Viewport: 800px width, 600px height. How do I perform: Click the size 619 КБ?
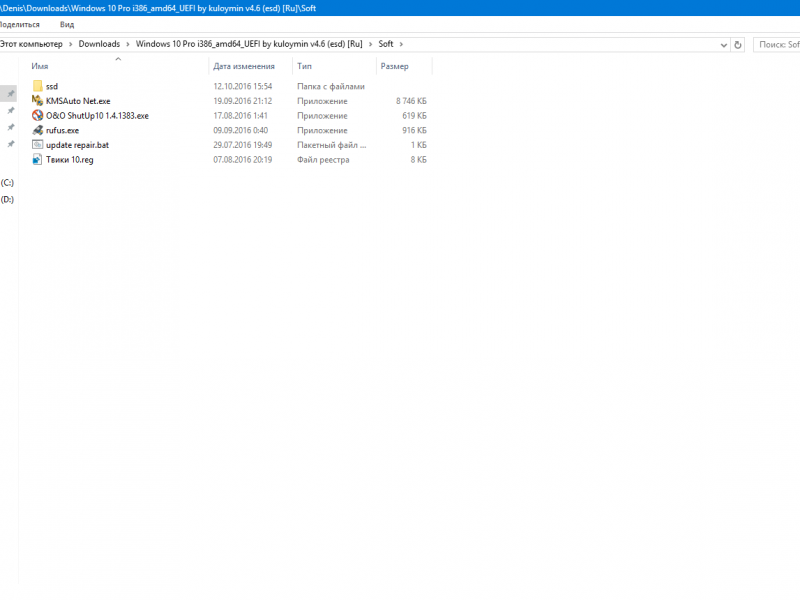coord(414,116)
